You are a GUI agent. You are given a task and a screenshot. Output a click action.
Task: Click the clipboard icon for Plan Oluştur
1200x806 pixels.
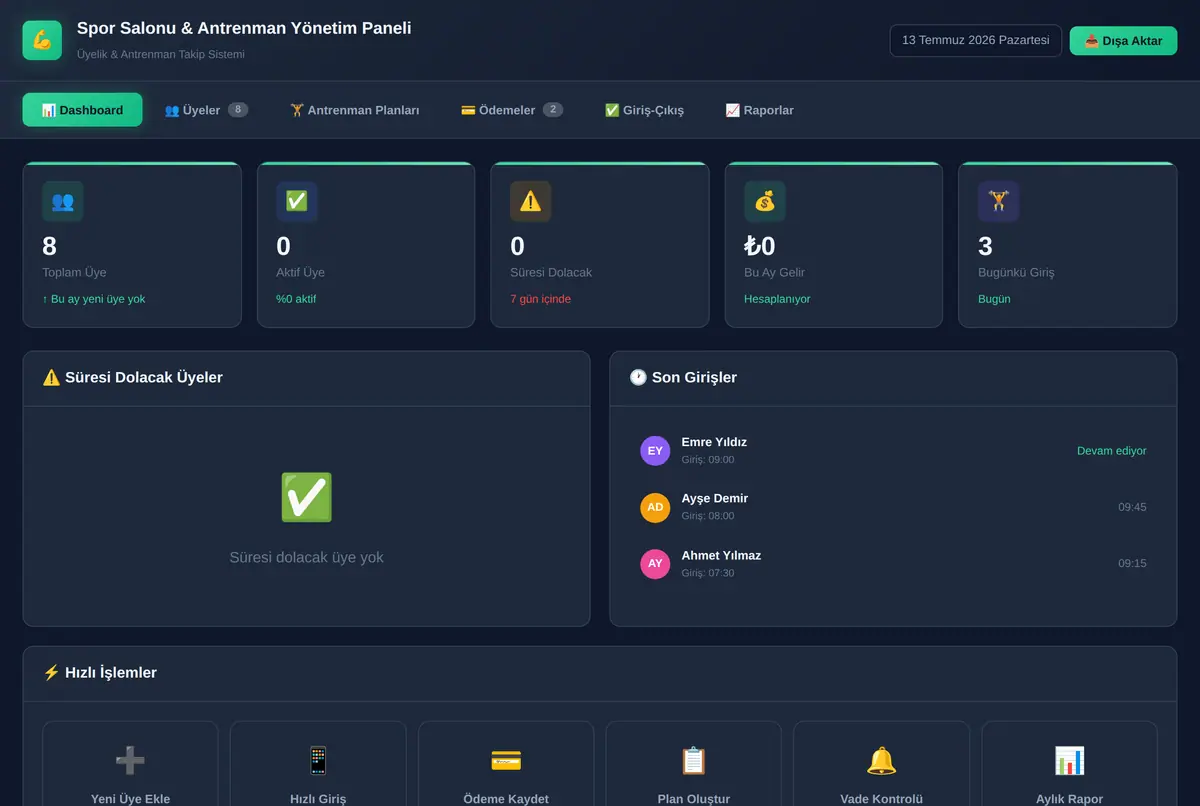(694, 761)
